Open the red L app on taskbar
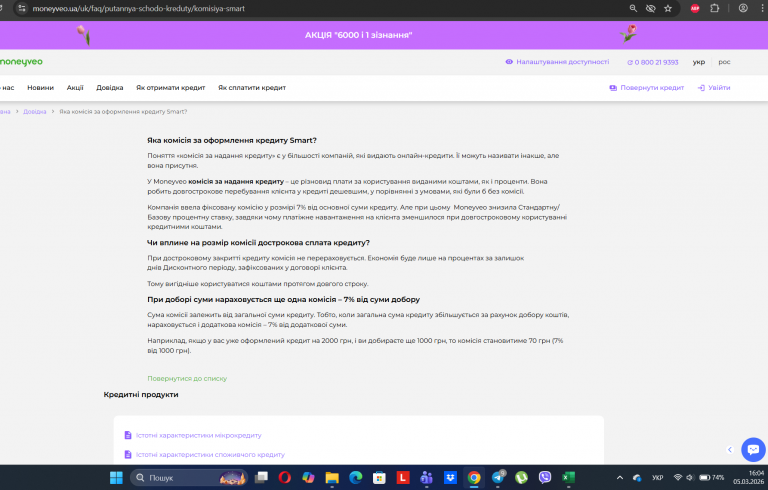Viewport: 768px width, 490px height. coord(403,478)
